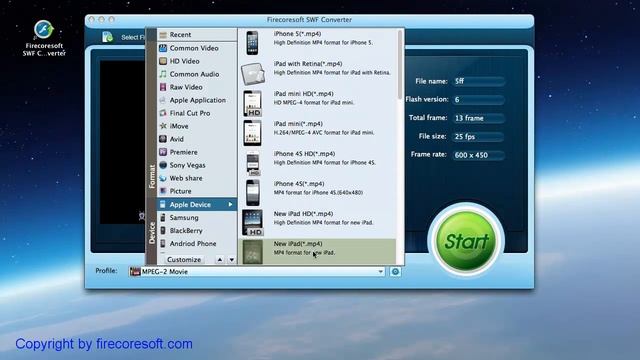Viewport: 640px width, 360px height.
Task: Click the iMove star icon
Action: click(163, 126)
